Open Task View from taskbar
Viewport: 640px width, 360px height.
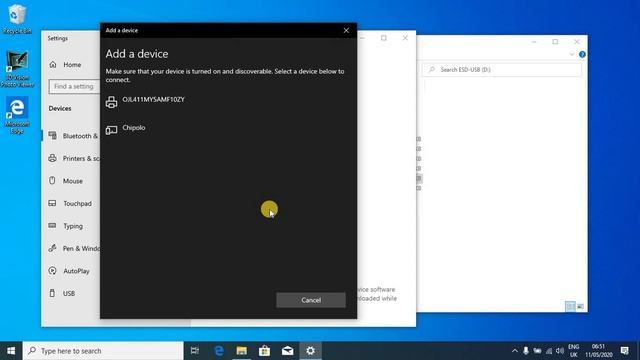pos(195,351)
